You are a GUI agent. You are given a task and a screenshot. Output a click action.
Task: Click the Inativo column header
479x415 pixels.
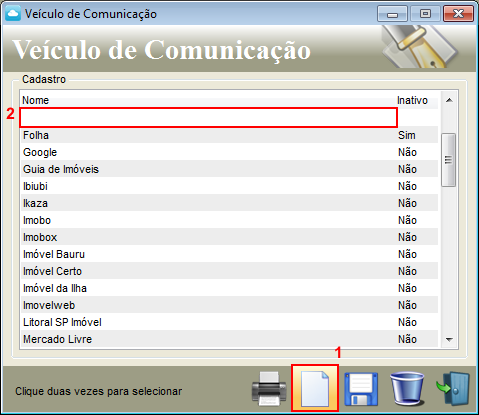pyautogui.click(x=412, y=100)
